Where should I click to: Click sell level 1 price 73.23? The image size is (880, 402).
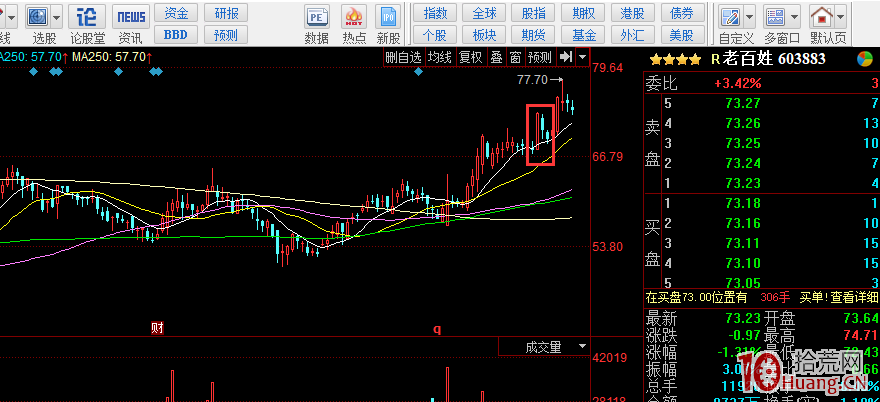[x=743, y=183]
